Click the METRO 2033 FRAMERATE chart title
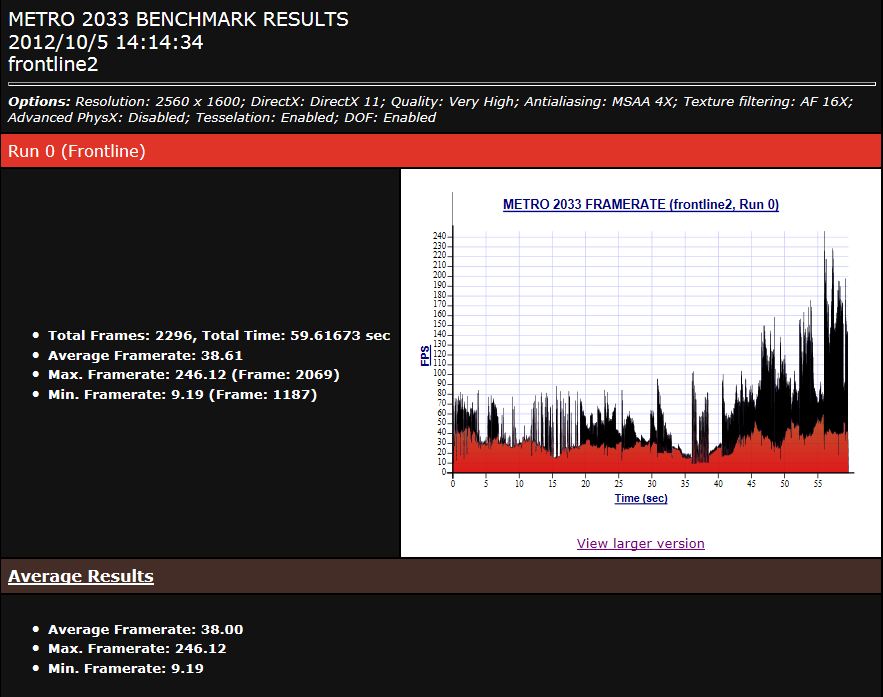Viewport: 883px width, 697px height. coord(641,204)
